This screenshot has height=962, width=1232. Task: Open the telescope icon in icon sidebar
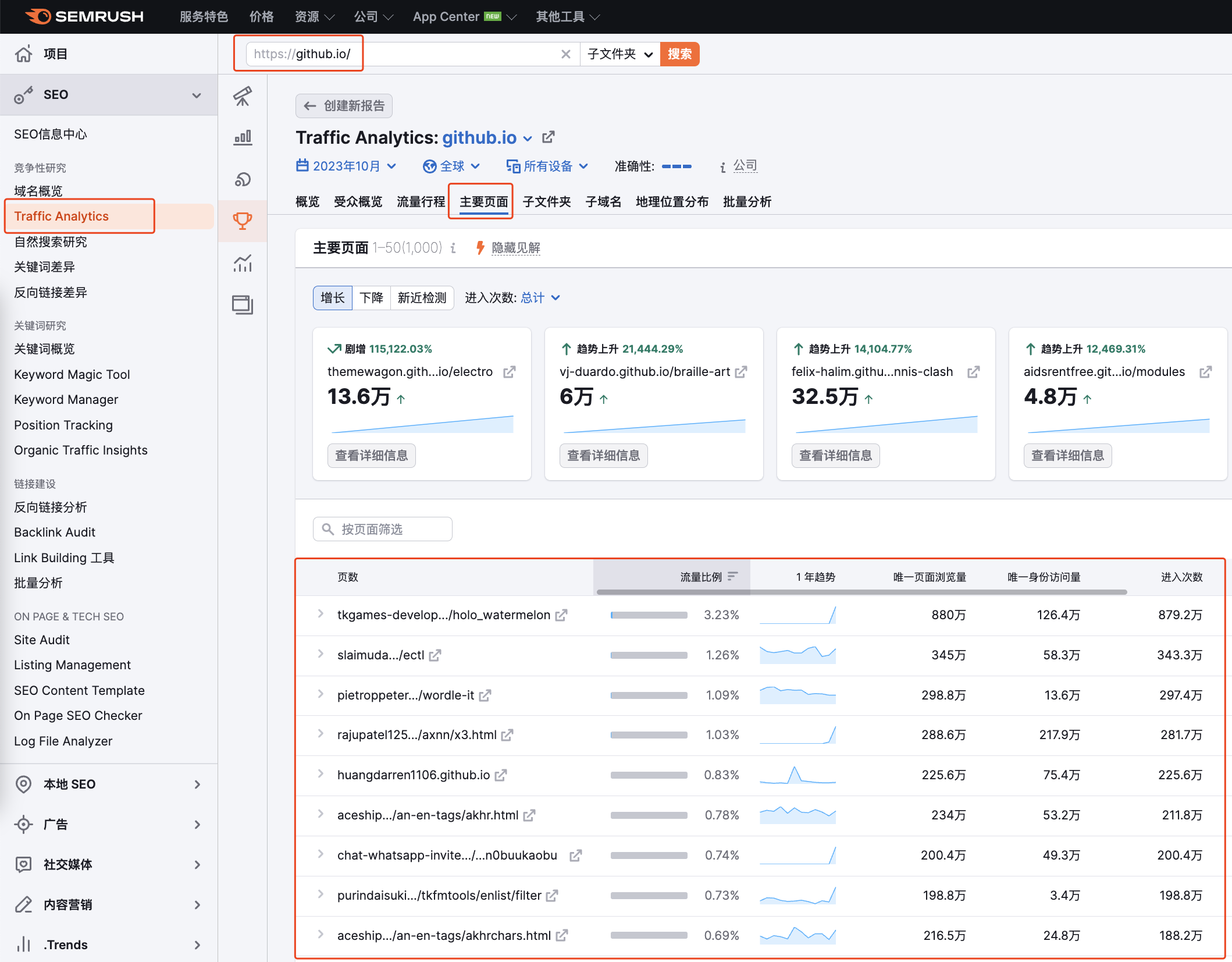243,96
